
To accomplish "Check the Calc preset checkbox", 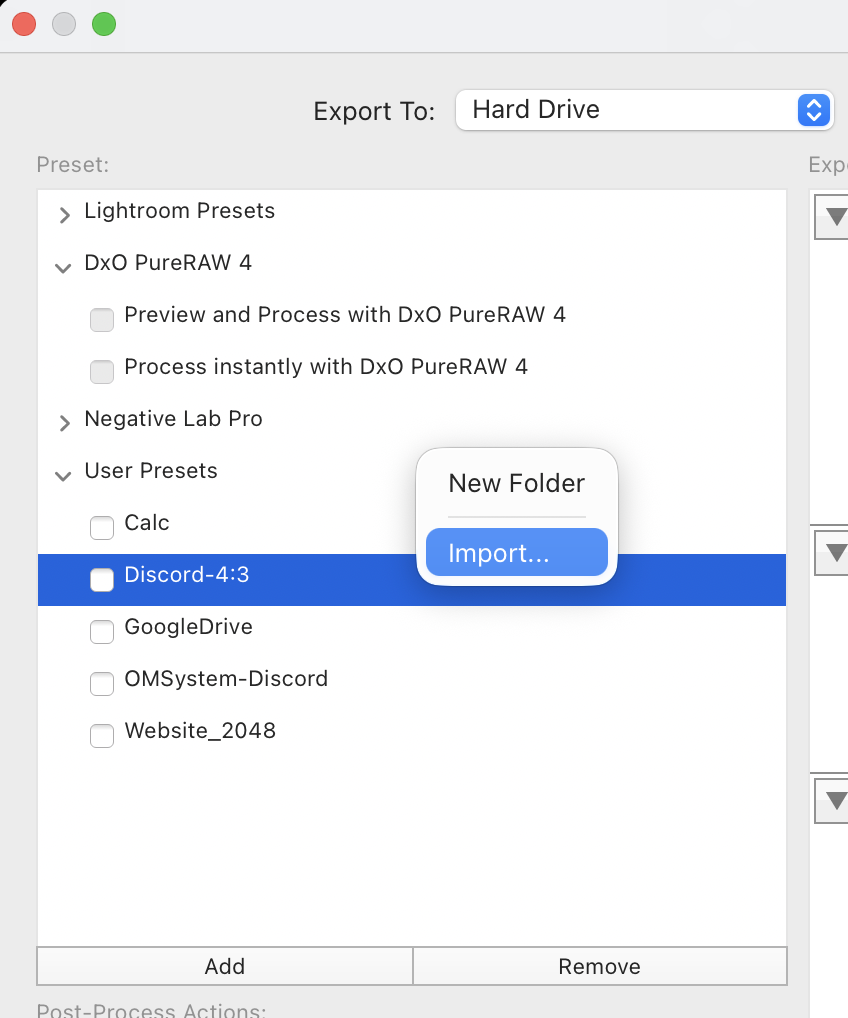I will tap(102, 526).
